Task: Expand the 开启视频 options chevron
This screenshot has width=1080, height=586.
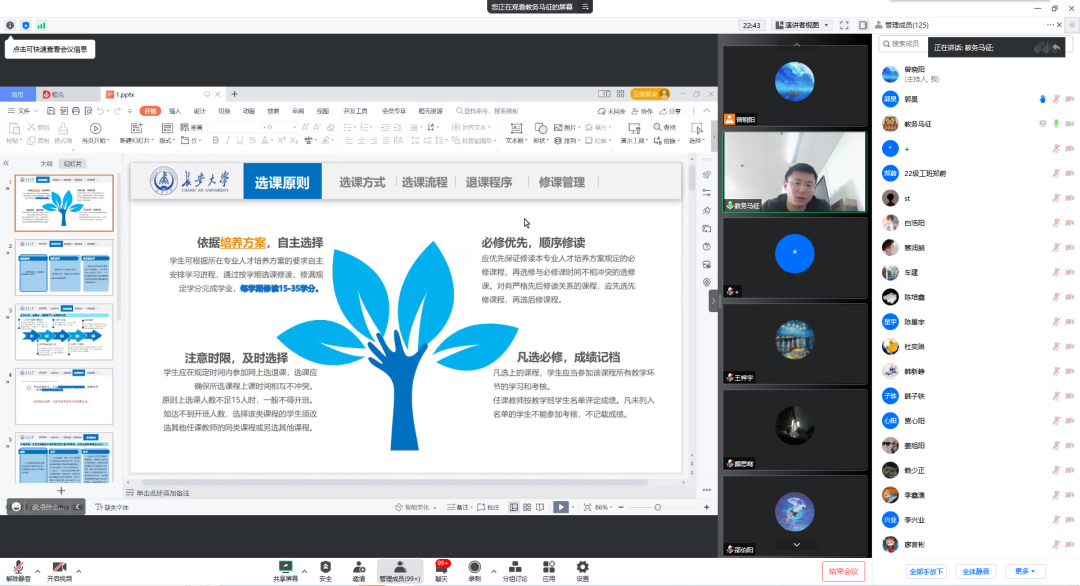Action: [78, 570]
